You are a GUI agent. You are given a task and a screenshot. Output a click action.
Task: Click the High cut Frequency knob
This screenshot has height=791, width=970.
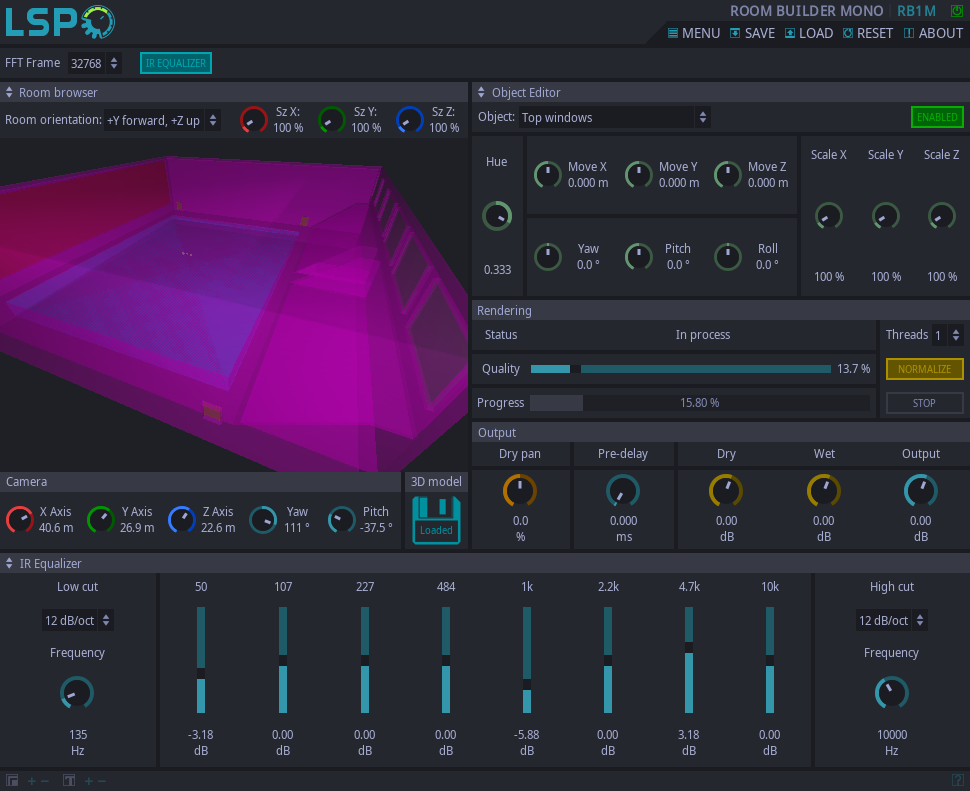891,693
